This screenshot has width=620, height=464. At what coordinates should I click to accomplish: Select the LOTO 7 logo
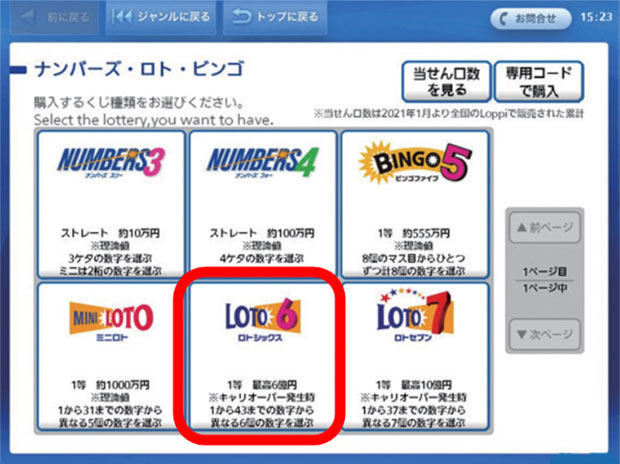(414, 316)
